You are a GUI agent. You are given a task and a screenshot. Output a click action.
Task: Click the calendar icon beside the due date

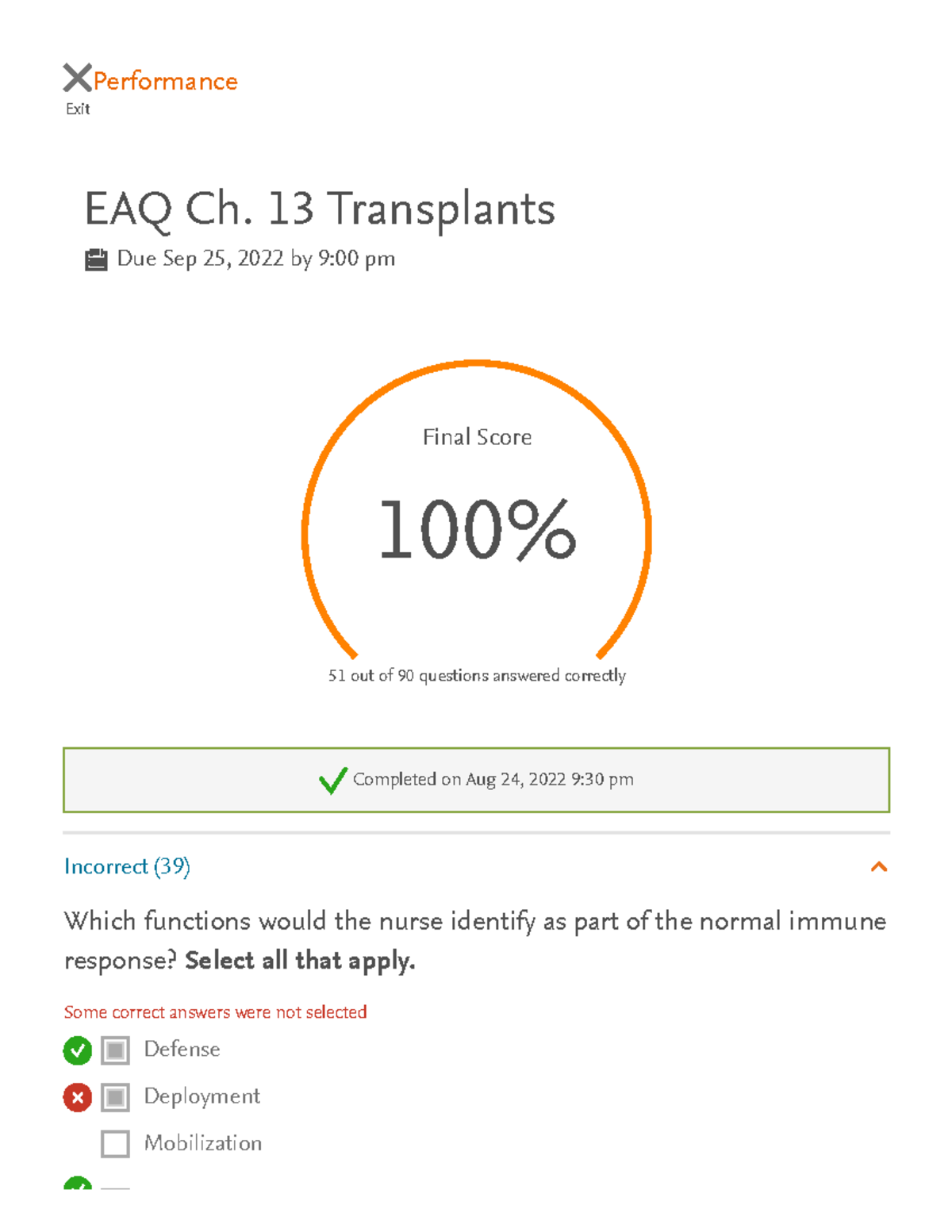point(97,258)
